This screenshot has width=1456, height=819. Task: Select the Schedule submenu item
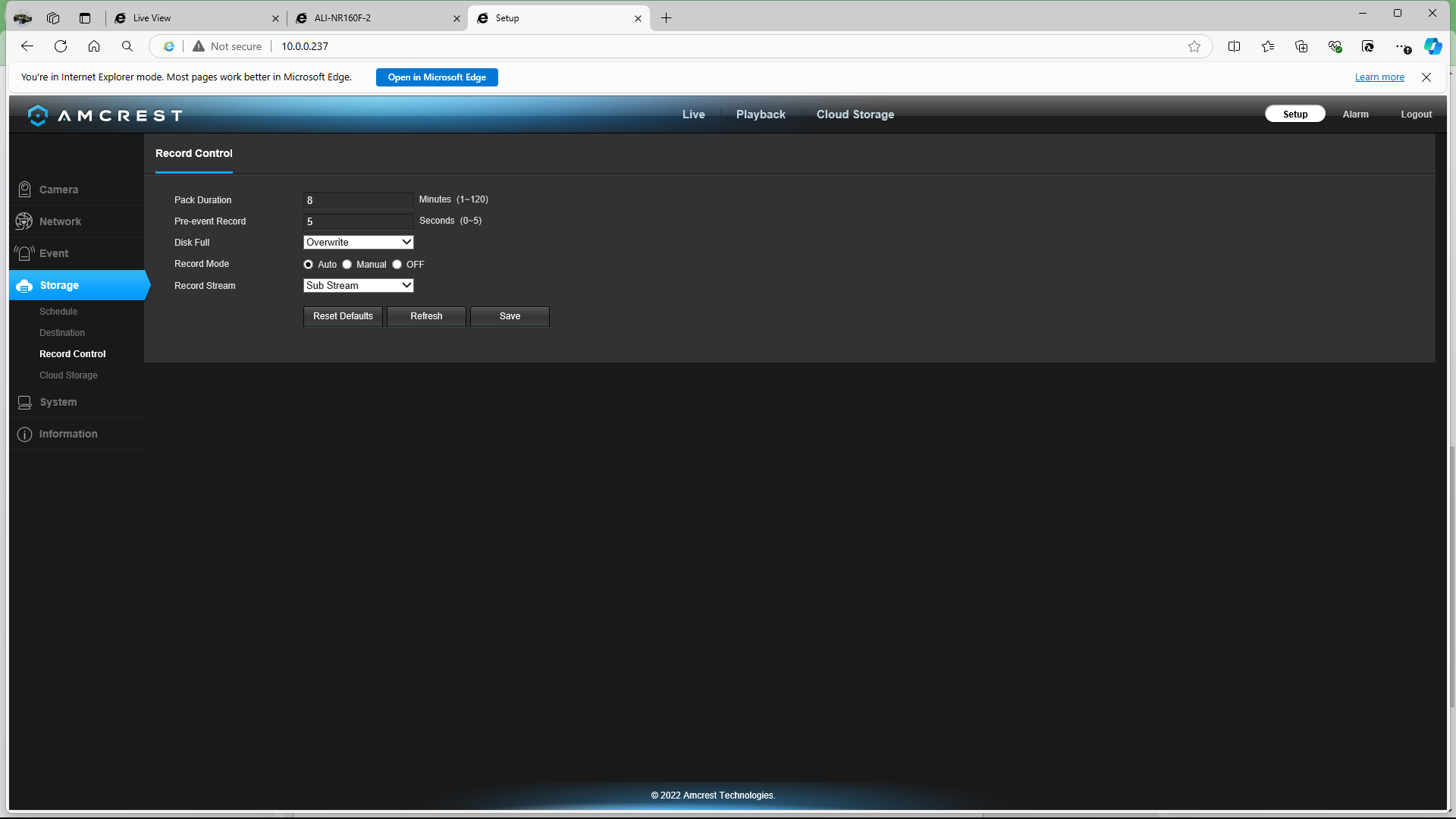[x=58, y=312]
